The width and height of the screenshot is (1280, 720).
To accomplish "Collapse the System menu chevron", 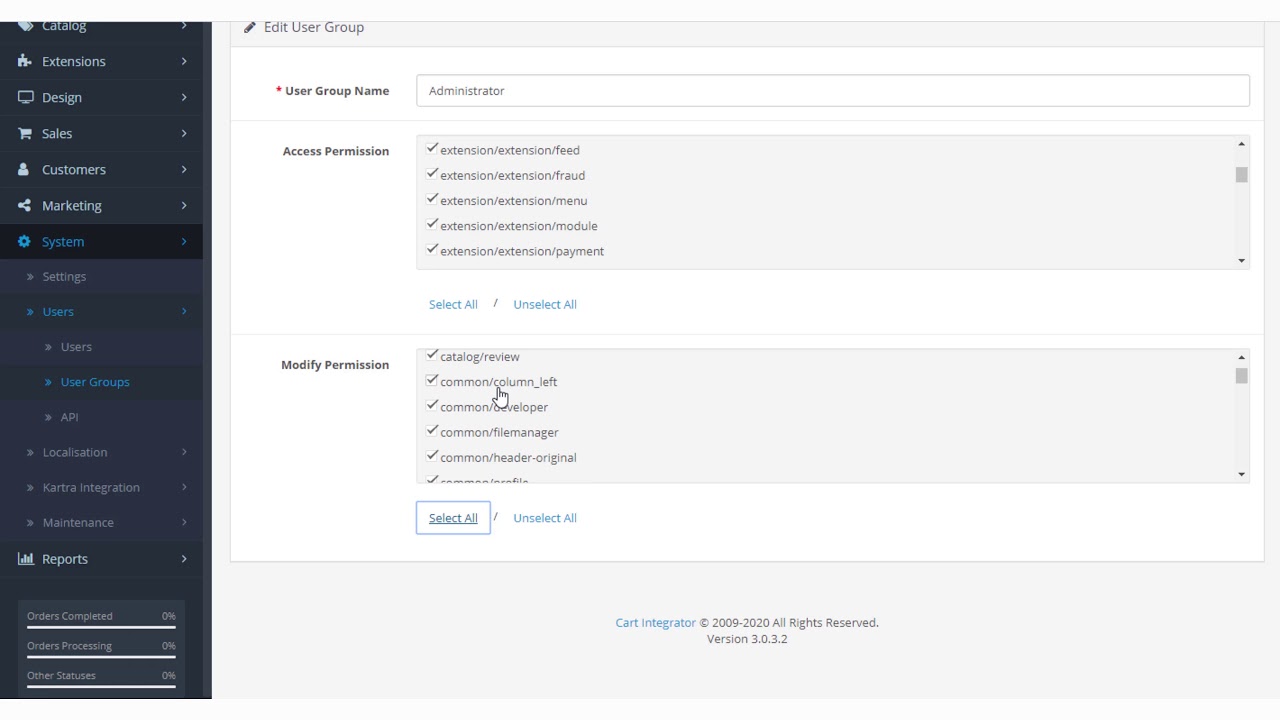I will (184, 241).
